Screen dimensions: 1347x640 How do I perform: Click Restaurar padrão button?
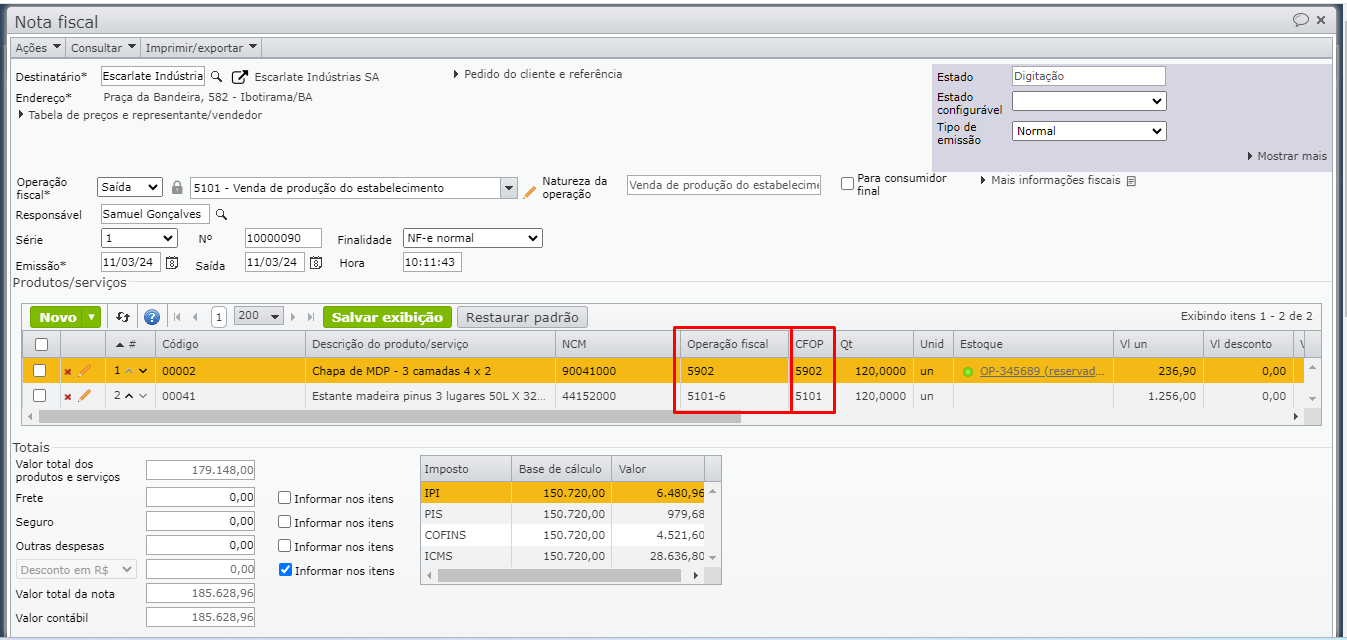[522, 317]
